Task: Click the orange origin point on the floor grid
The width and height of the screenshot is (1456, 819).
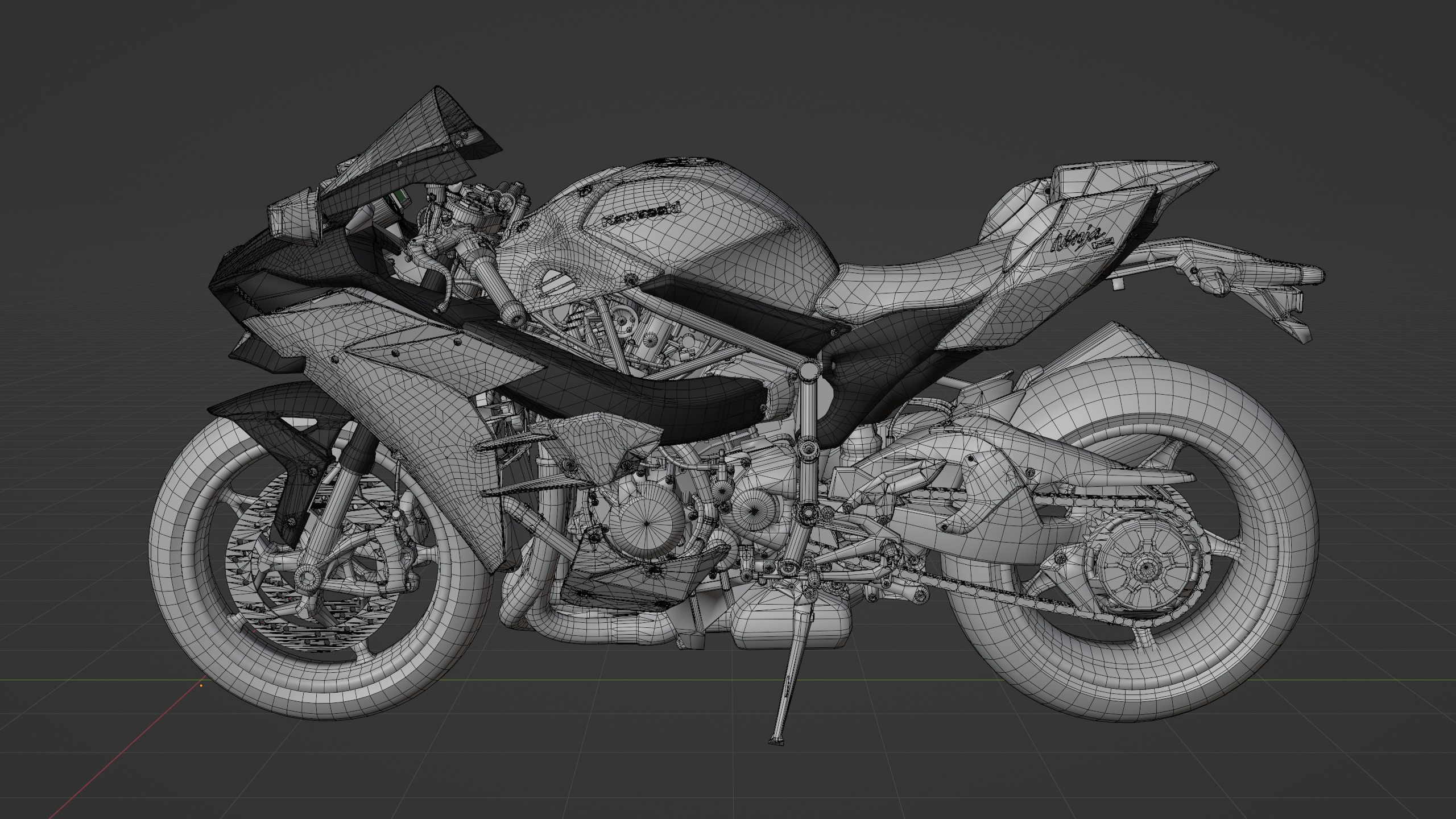Action: coord(201,685)
